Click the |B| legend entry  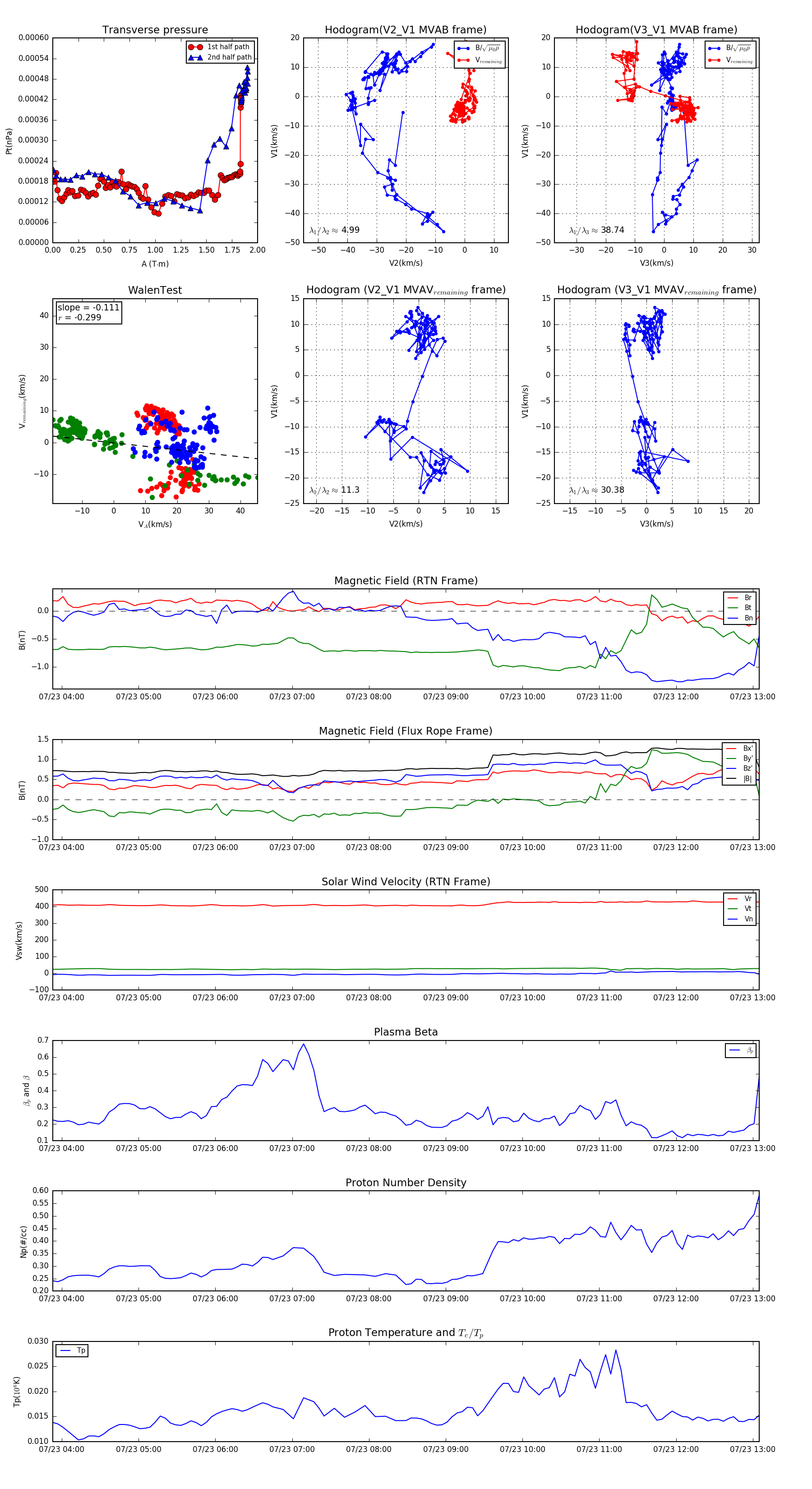740,779
